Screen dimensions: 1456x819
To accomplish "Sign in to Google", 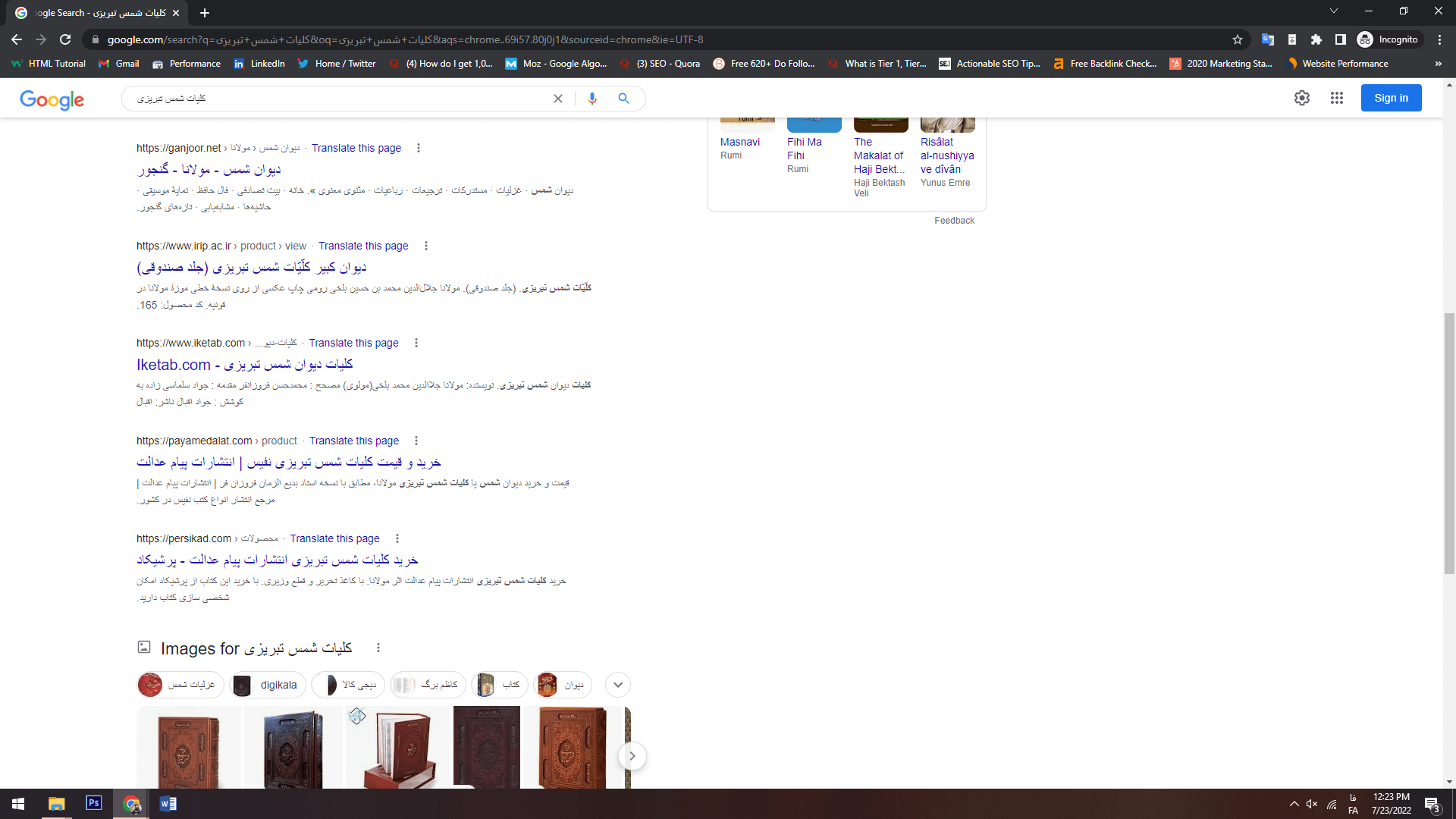I will (1391, 98).
